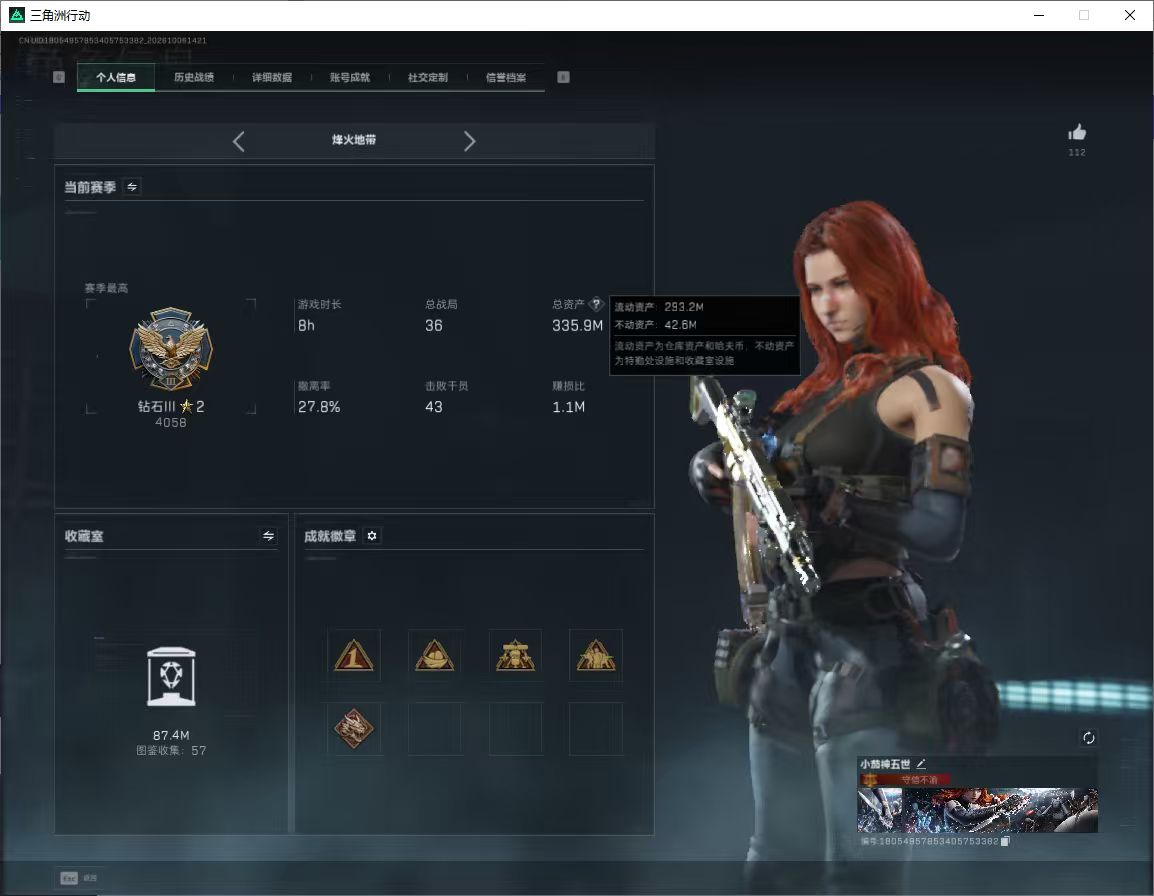The image size is (1154, 896).
Task: Click the refresh character icon
Action: [x=1088, y=738]
